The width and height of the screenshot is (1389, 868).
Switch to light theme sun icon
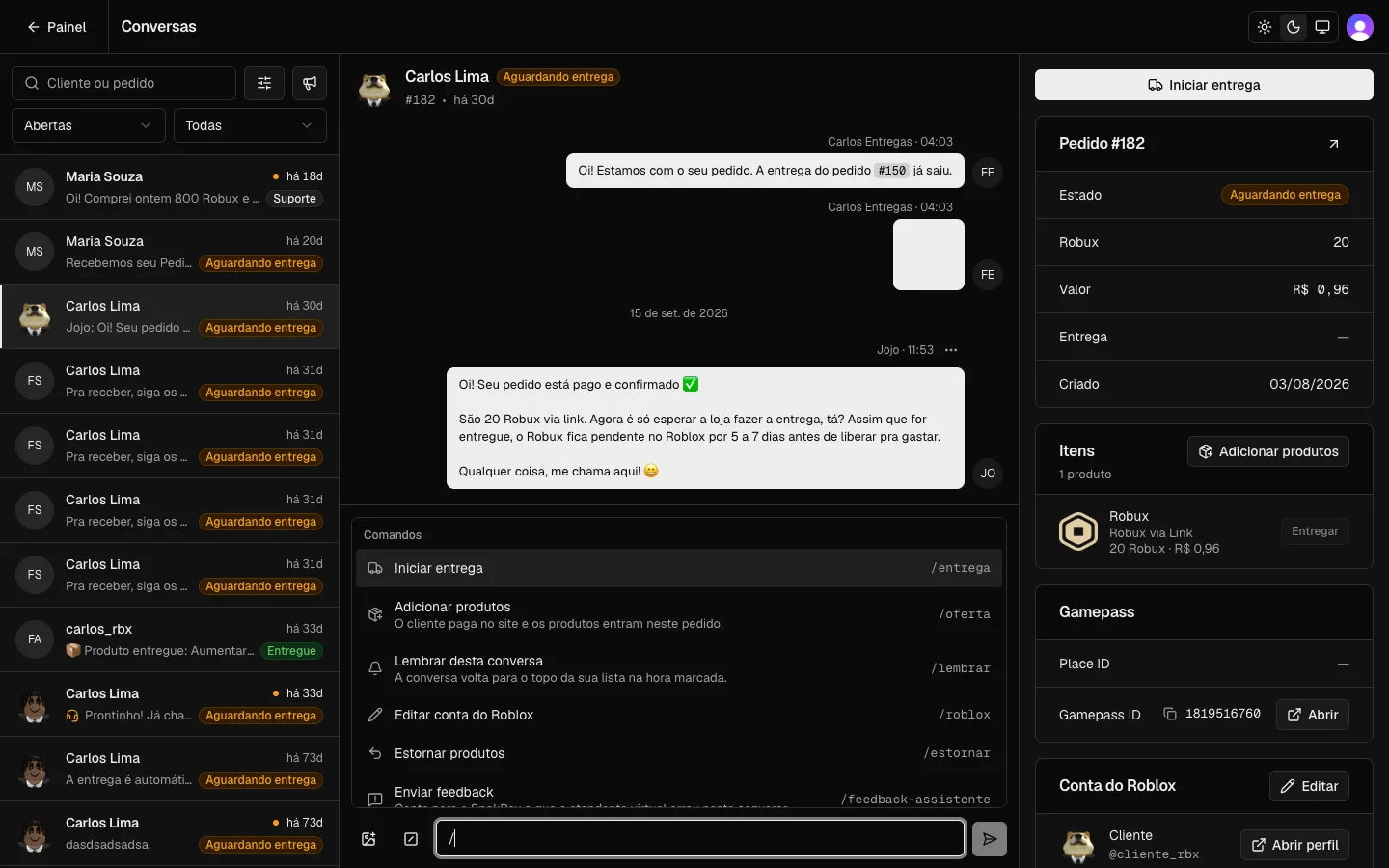coord(1265,27)
